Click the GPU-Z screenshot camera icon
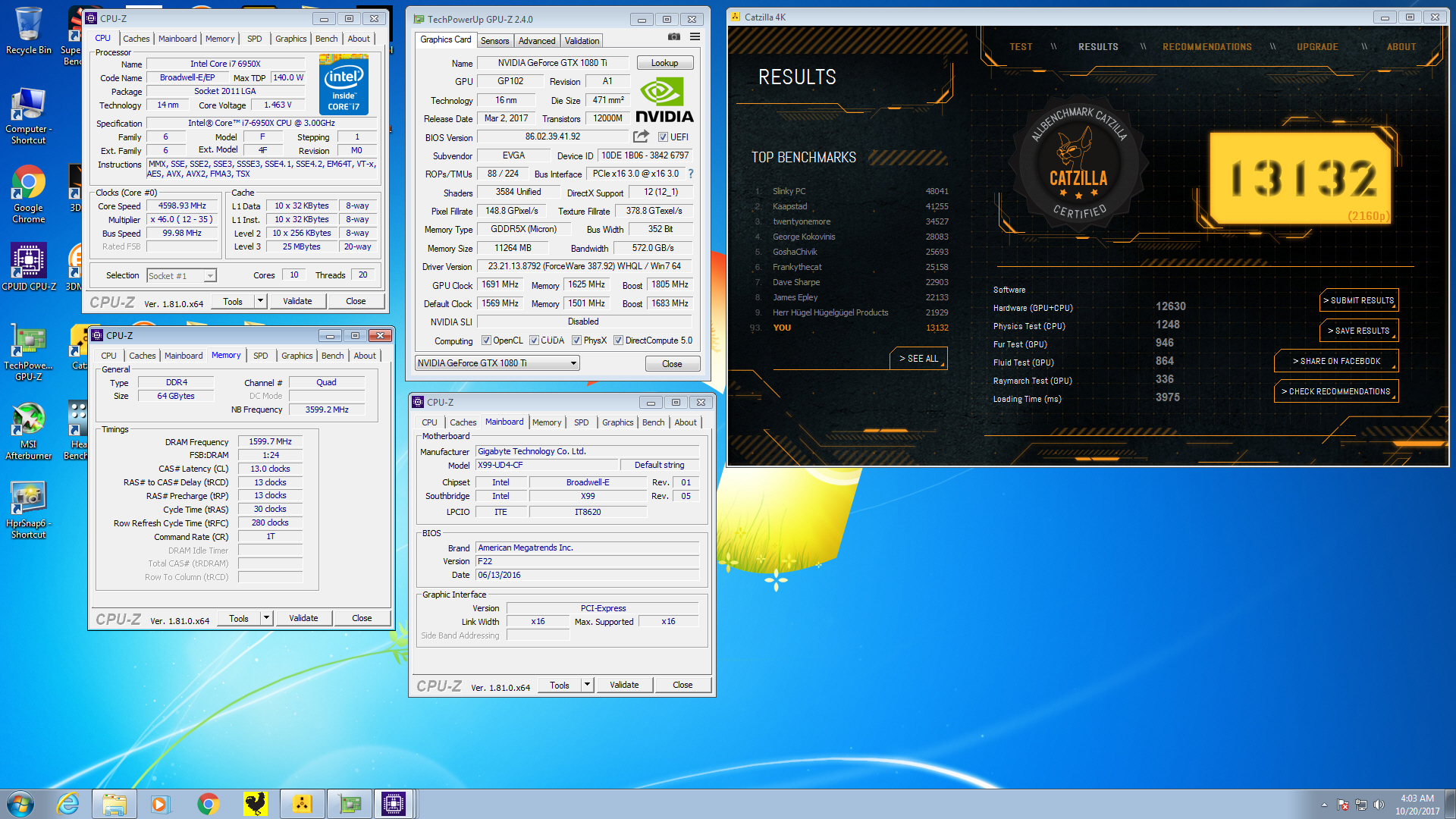The height and width of the screenshot is (819, 1456). tap(673, 36)
